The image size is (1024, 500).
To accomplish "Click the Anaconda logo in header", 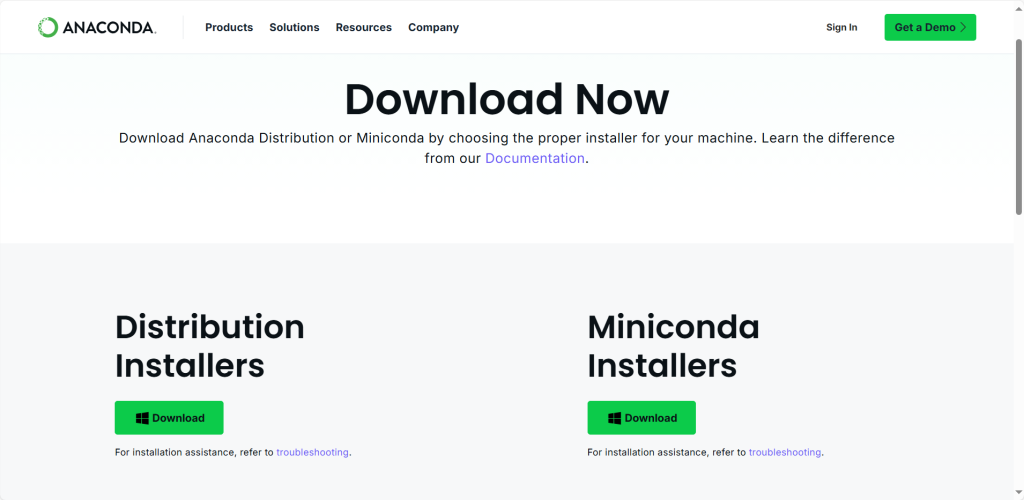I will (x=97, y=27).
